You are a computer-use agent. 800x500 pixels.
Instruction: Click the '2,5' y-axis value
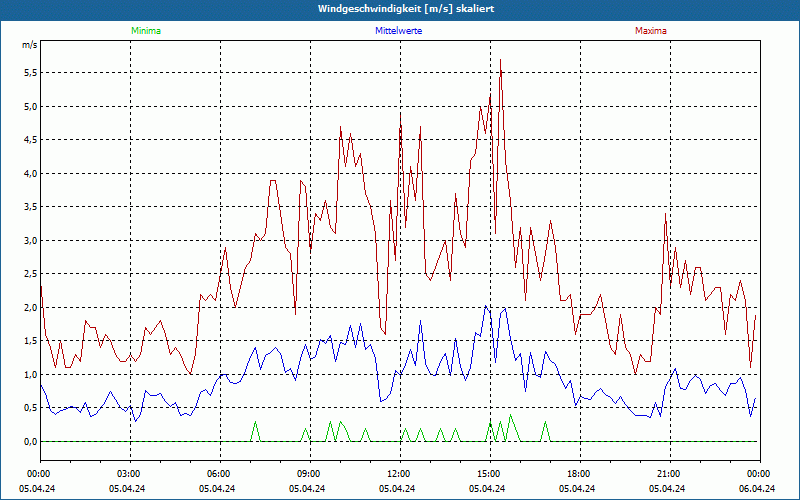click(31, 274)
